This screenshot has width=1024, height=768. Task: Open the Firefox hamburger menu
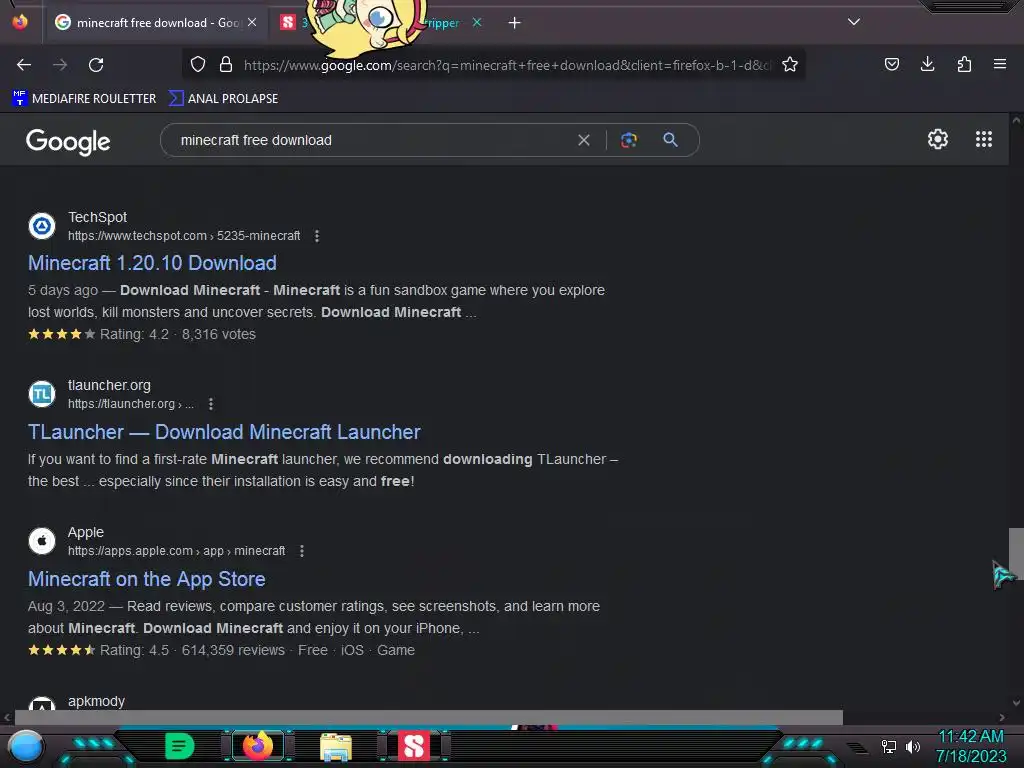point(1000,64)
